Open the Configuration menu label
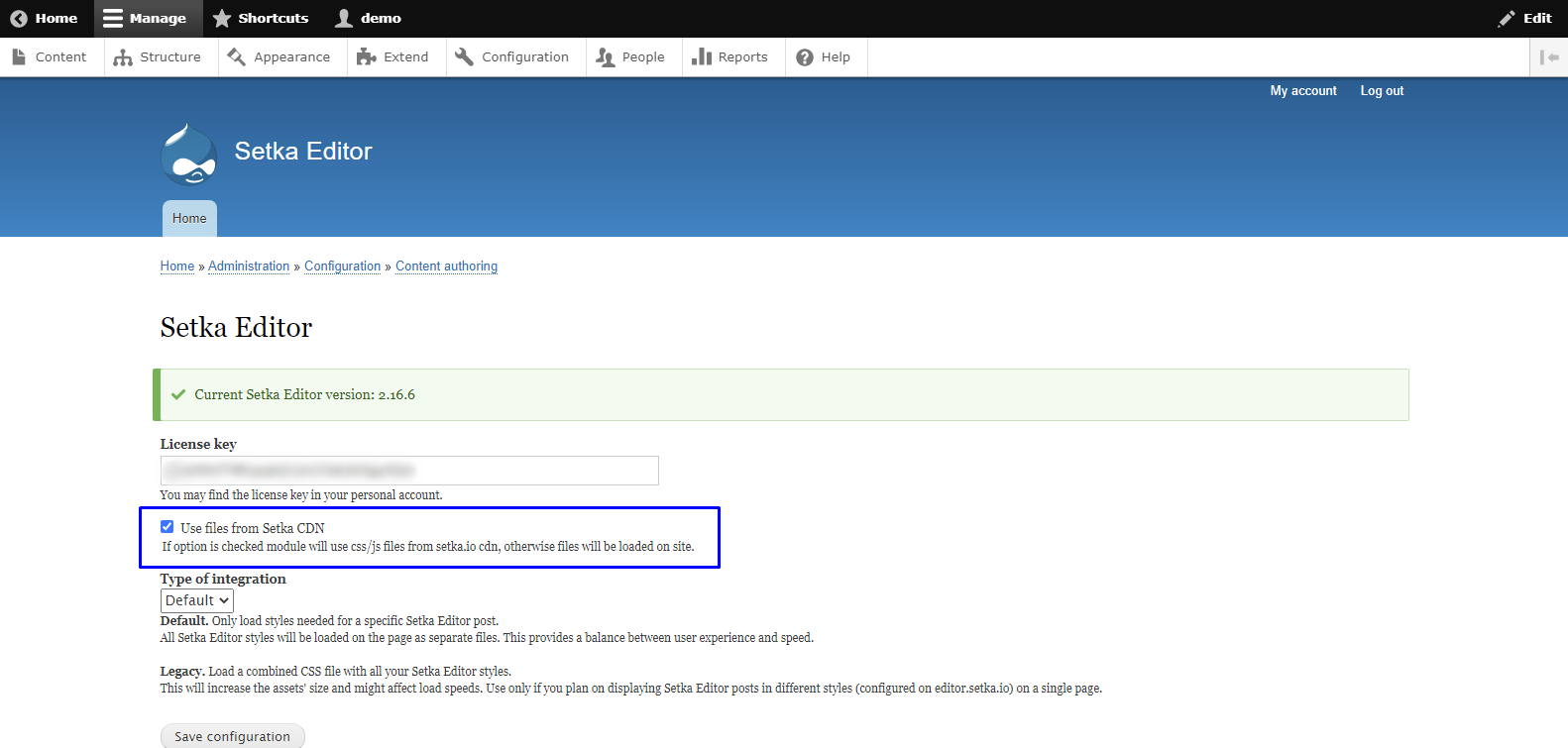 click(525, 57)
